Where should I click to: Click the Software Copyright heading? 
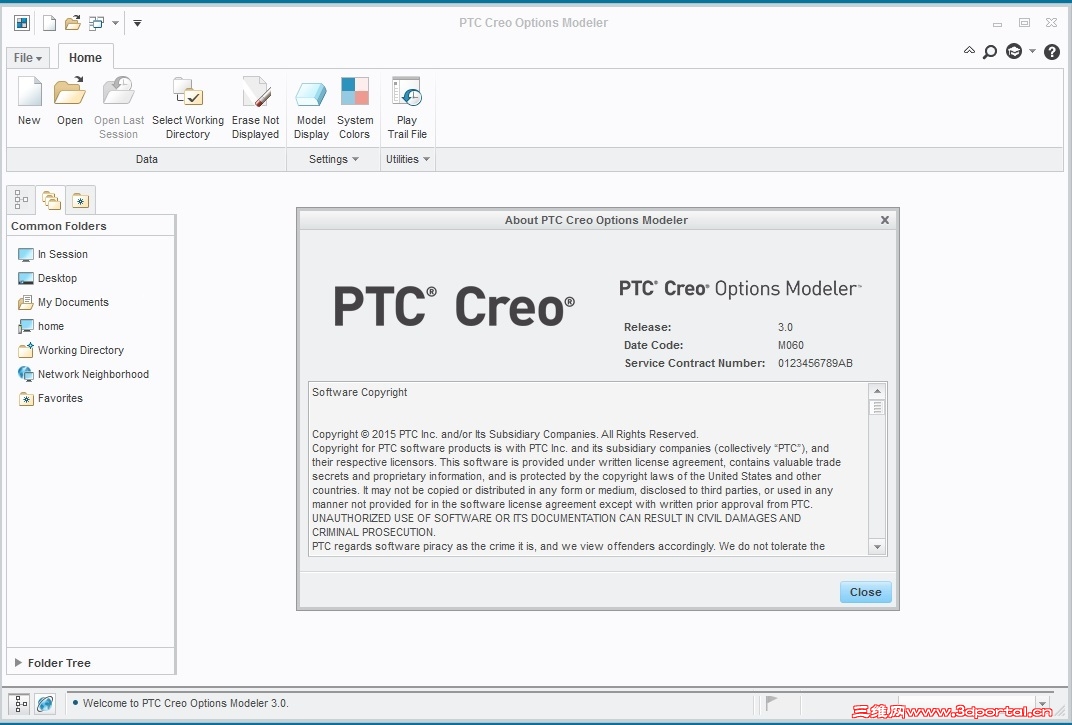[x=360, y=392]
